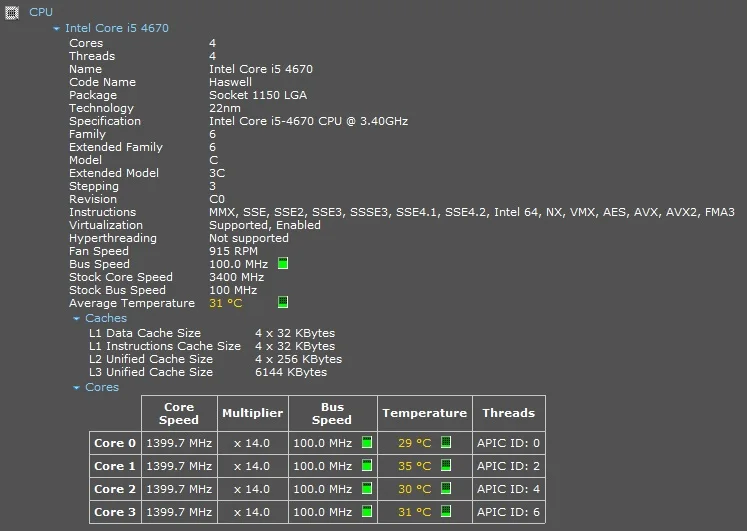Collapse the Caches section arrow

click(76, 319)
